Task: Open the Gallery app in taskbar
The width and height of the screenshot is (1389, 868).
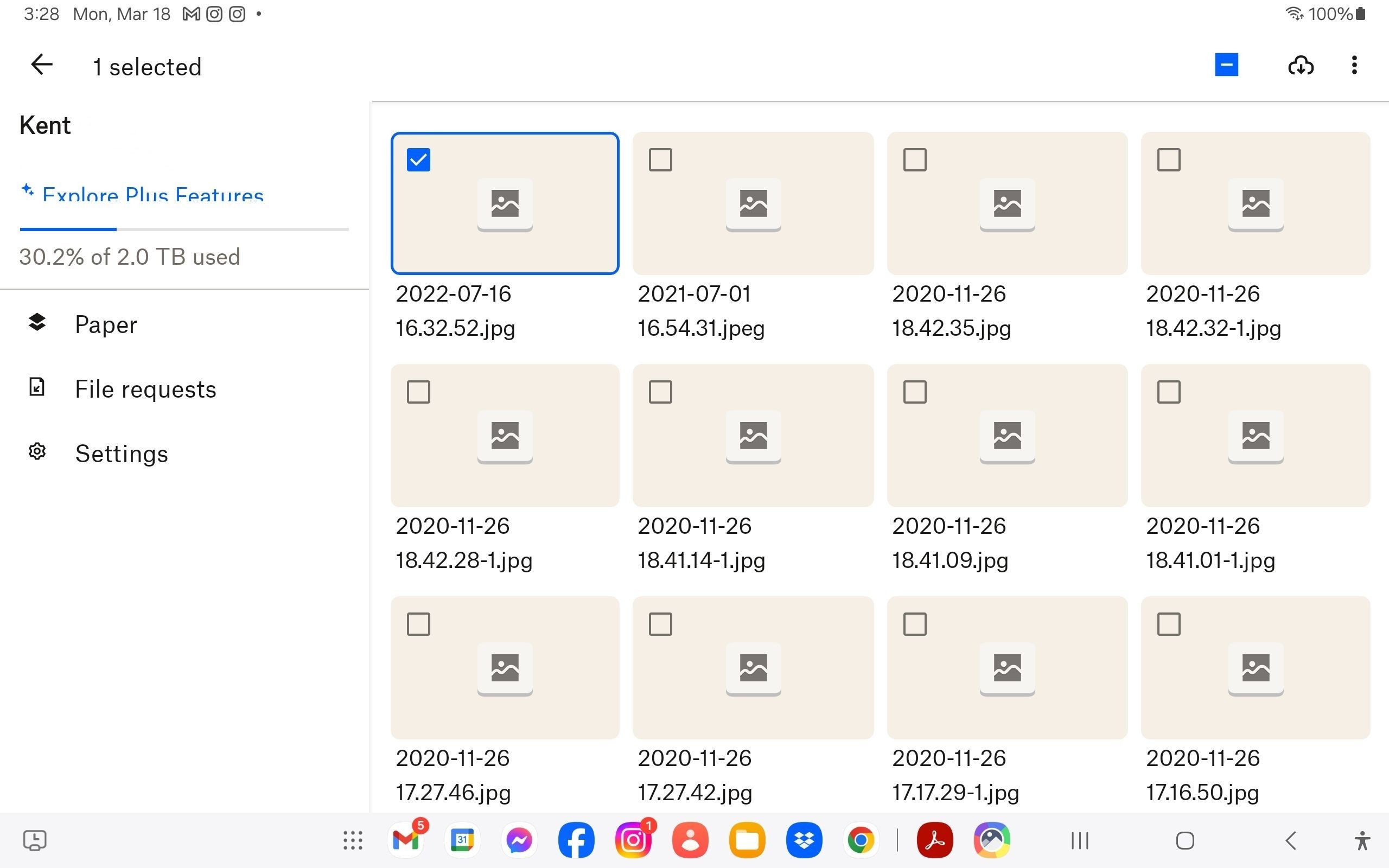Action: (x=992, y=840)
